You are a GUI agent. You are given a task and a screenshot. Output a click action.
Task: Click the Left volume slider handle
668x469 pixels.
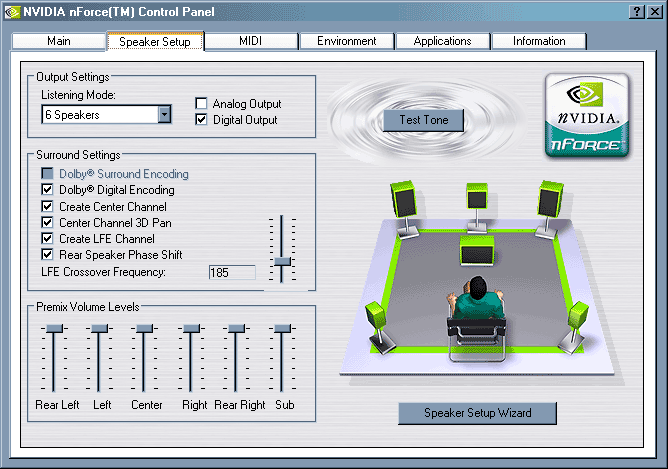pos(99,328)
